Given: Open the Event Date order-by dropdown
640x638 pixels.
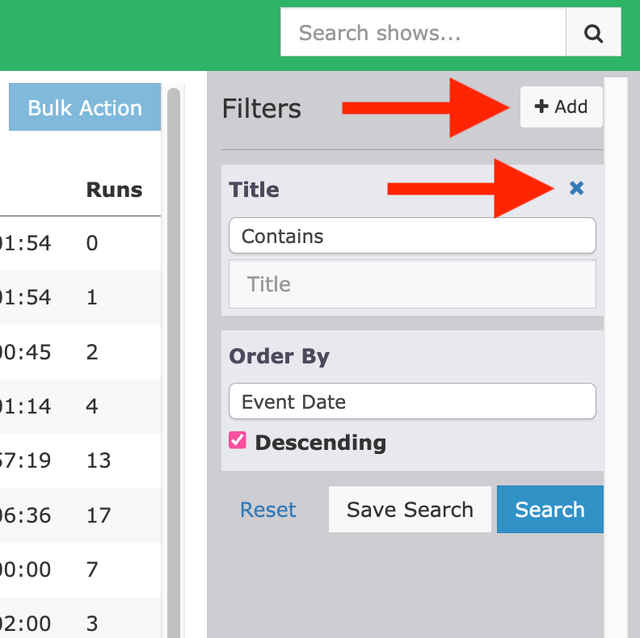Looking at the screenshot, I should 412,402.
